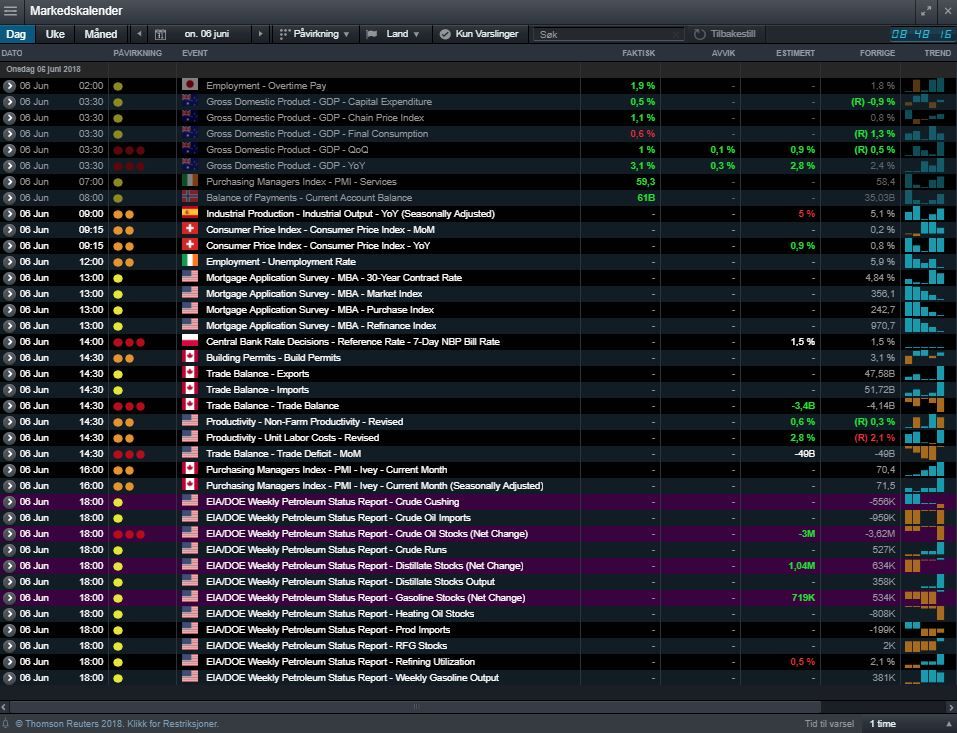Click Swiss flag for Consumer Price Index MoM

pyautogui.click(x=190, y=229)
